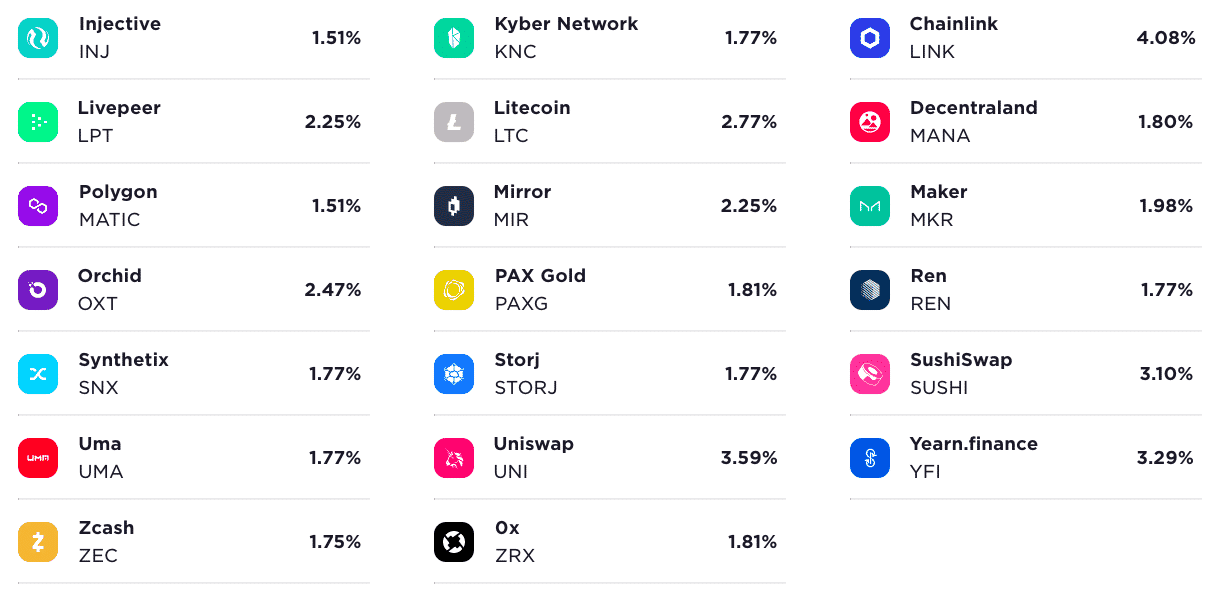Click the Uniswap unicorn logo
Viewport: 1223px width, 594px height.
point(454,457)
